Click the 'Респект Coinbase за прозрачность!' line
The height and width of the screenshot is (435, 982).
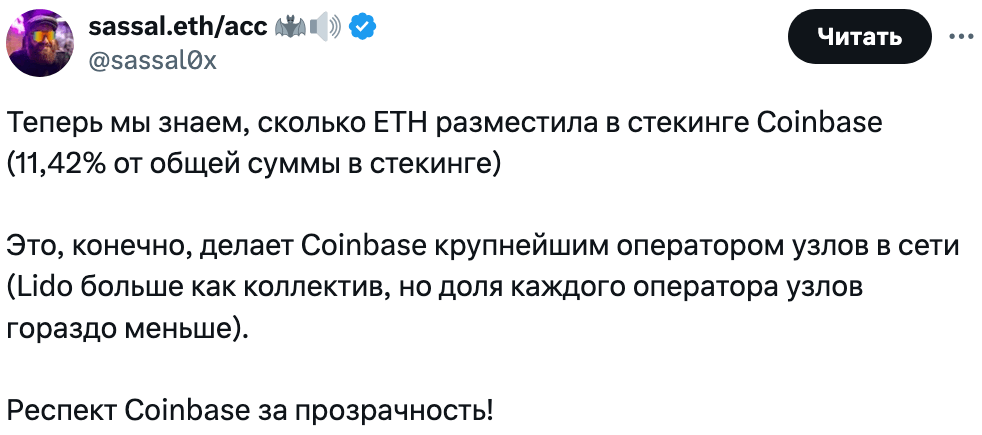pyautogui.click(x=251, y=411)
